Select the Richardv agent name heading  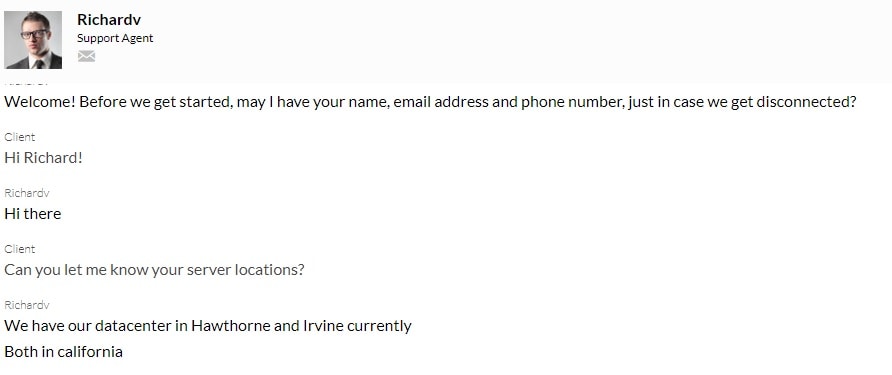tap(109, 19)
